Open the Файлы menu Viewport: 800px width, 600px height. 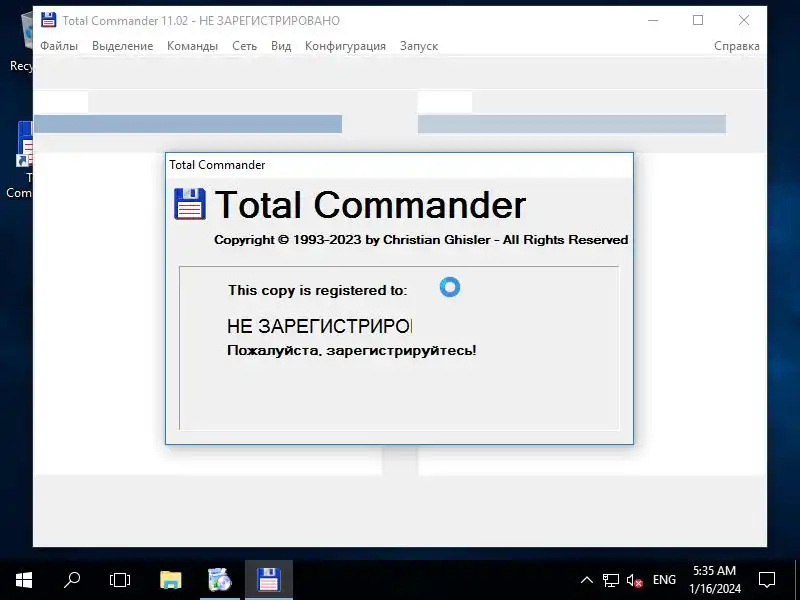tap(59, 46)
